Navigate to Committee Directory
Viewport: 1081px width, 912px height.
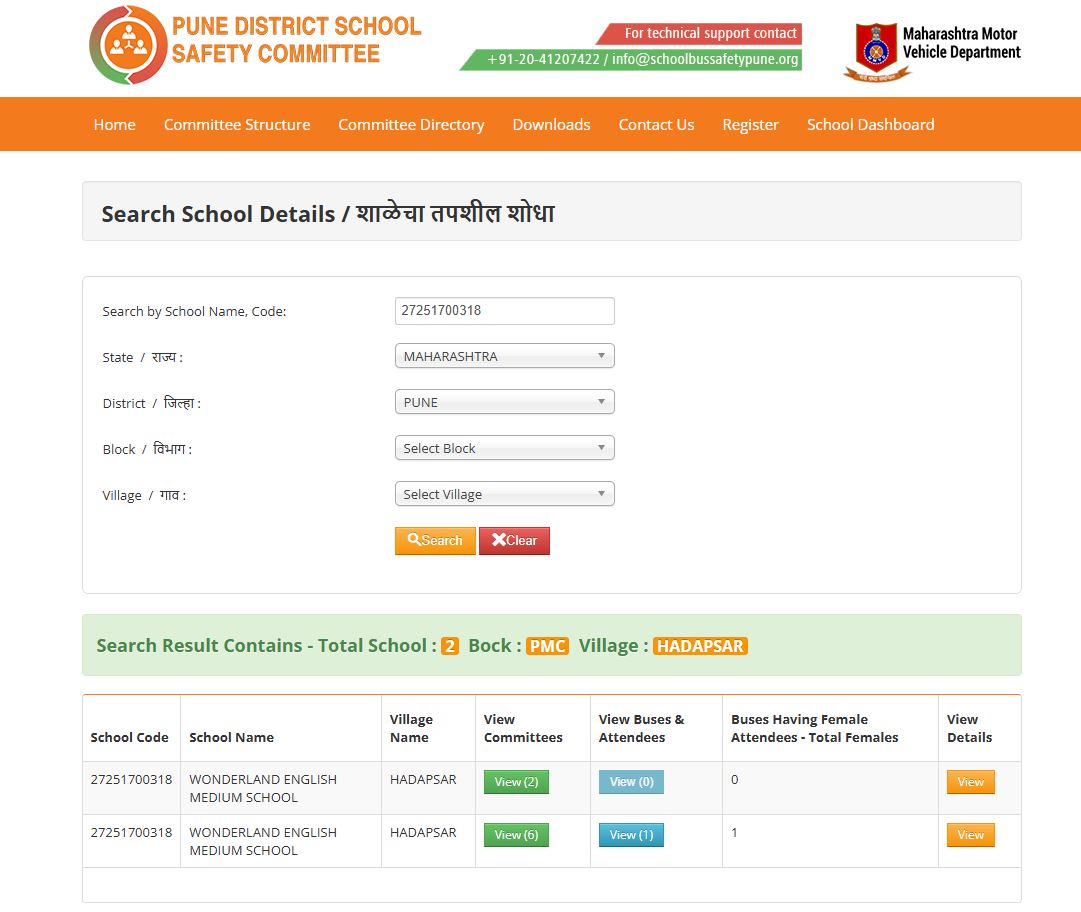click(x=411, y=124)
